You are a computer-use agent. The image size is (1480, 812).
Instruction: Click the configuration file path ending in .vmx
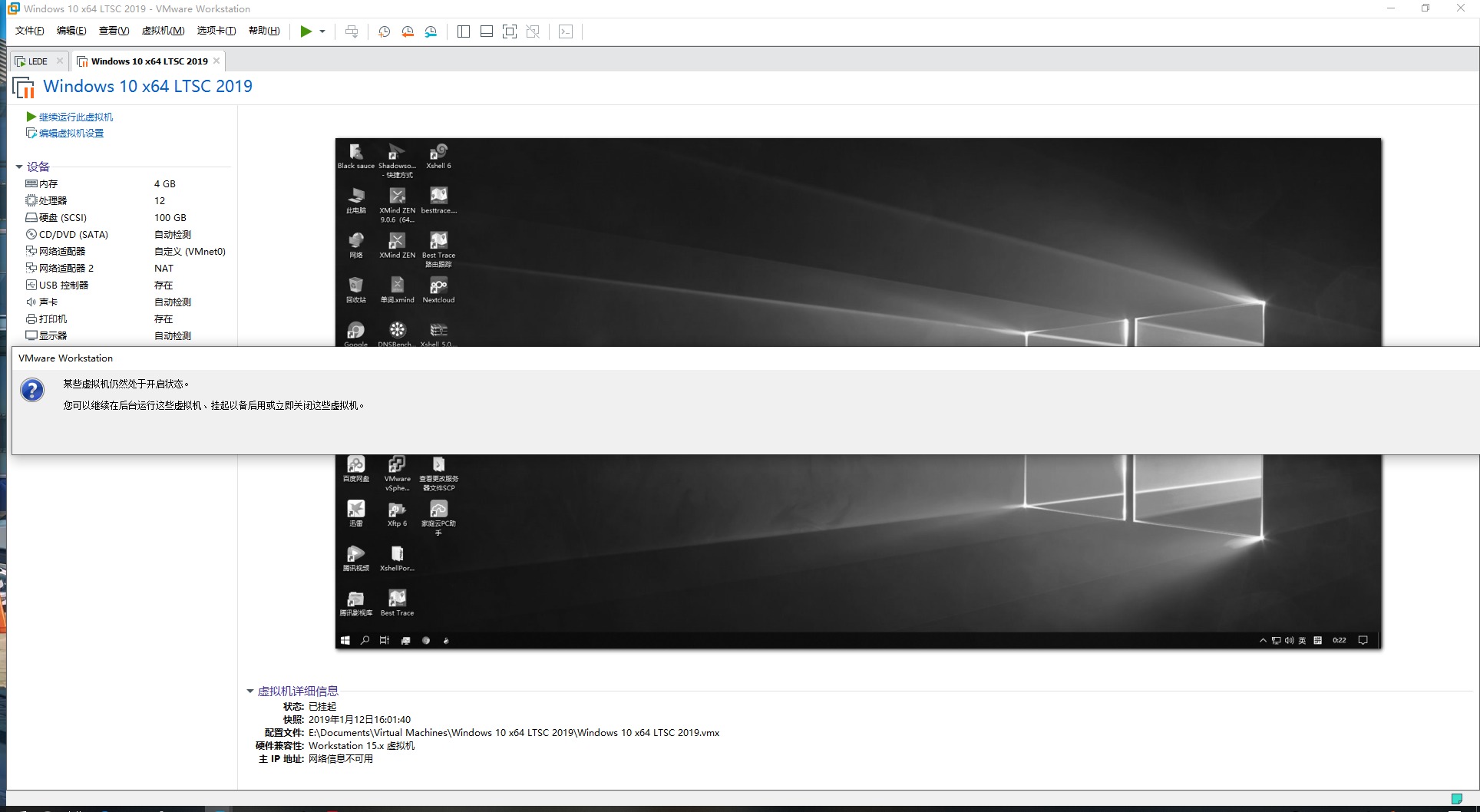pos(514,733)
